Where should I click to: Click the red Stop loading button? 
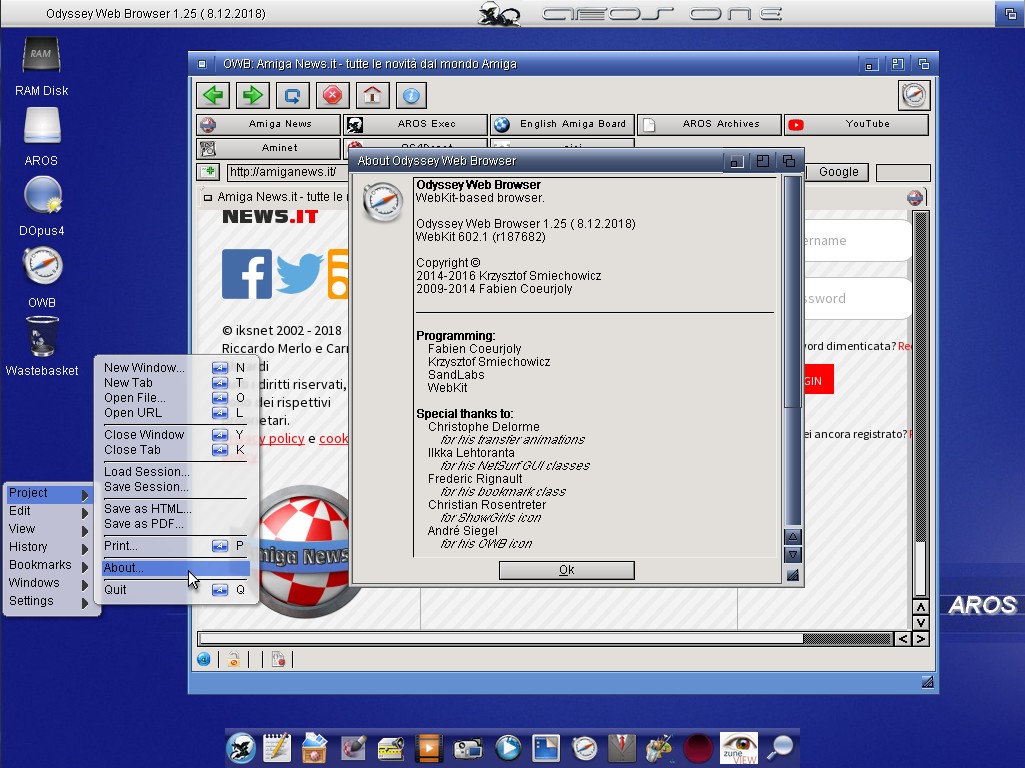pyautogui.click(x=332, y=95)
